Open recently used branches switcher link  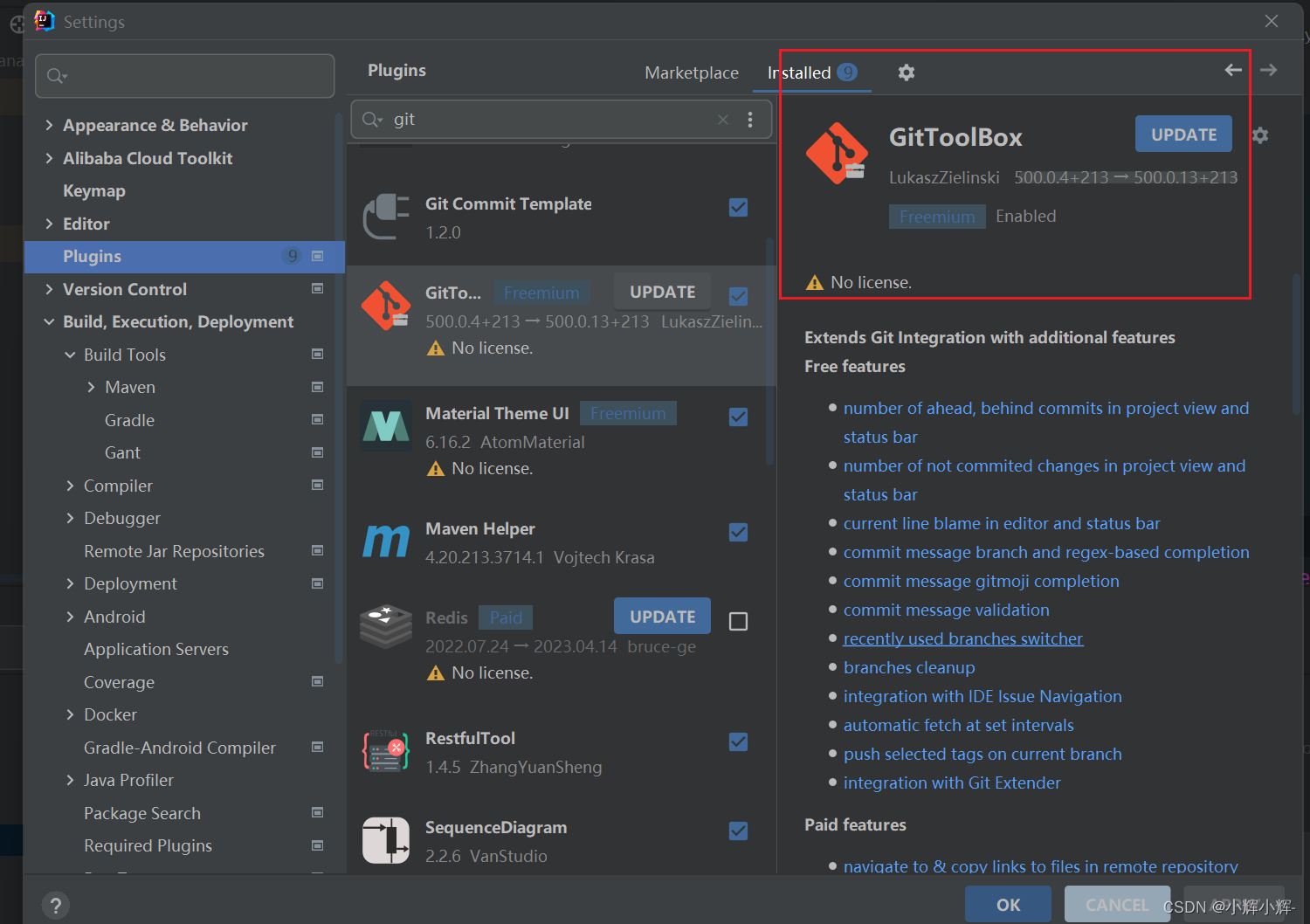point(963,638)
